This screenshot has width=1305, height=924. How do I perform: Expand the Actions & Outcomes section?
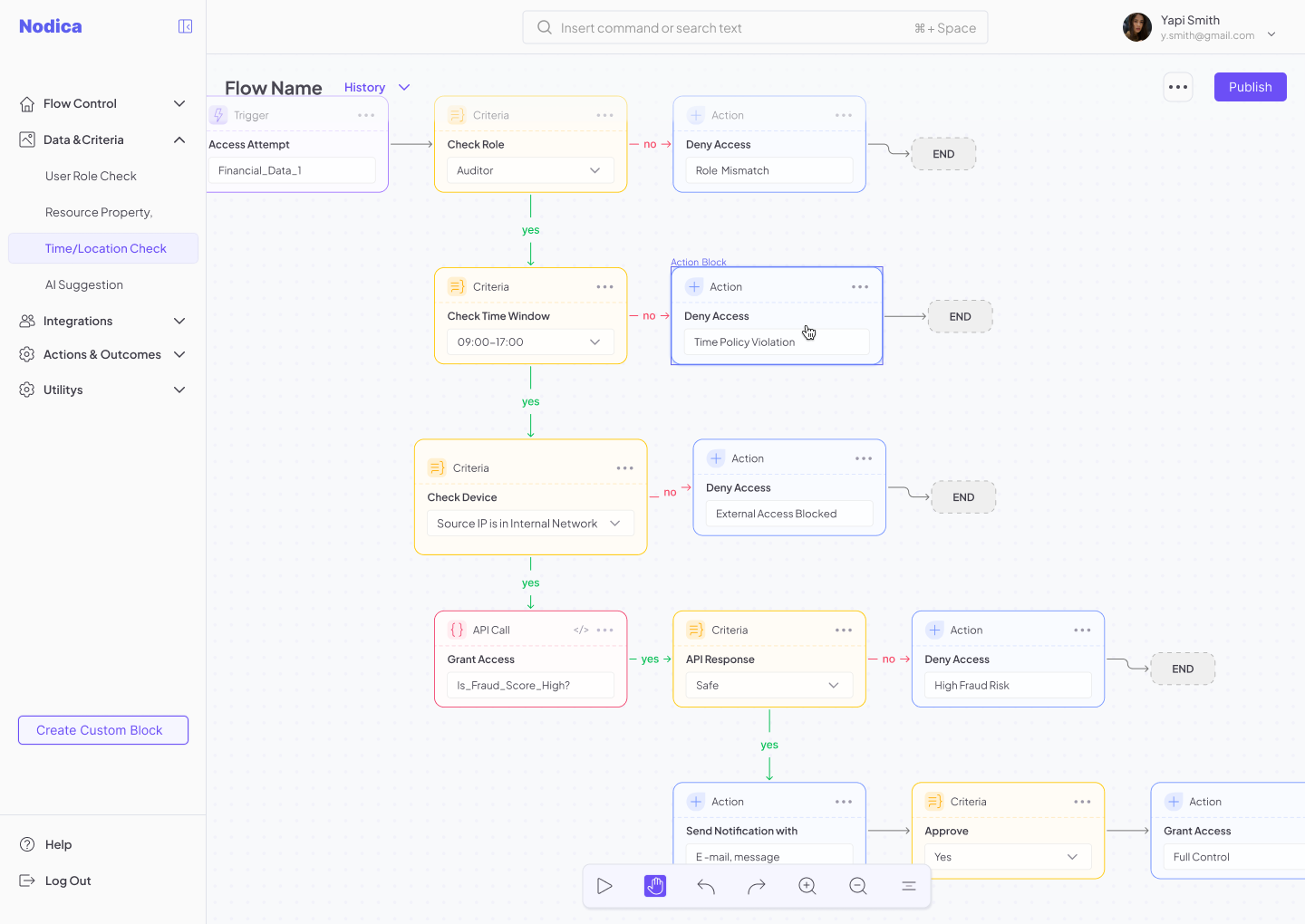(179, 354)
